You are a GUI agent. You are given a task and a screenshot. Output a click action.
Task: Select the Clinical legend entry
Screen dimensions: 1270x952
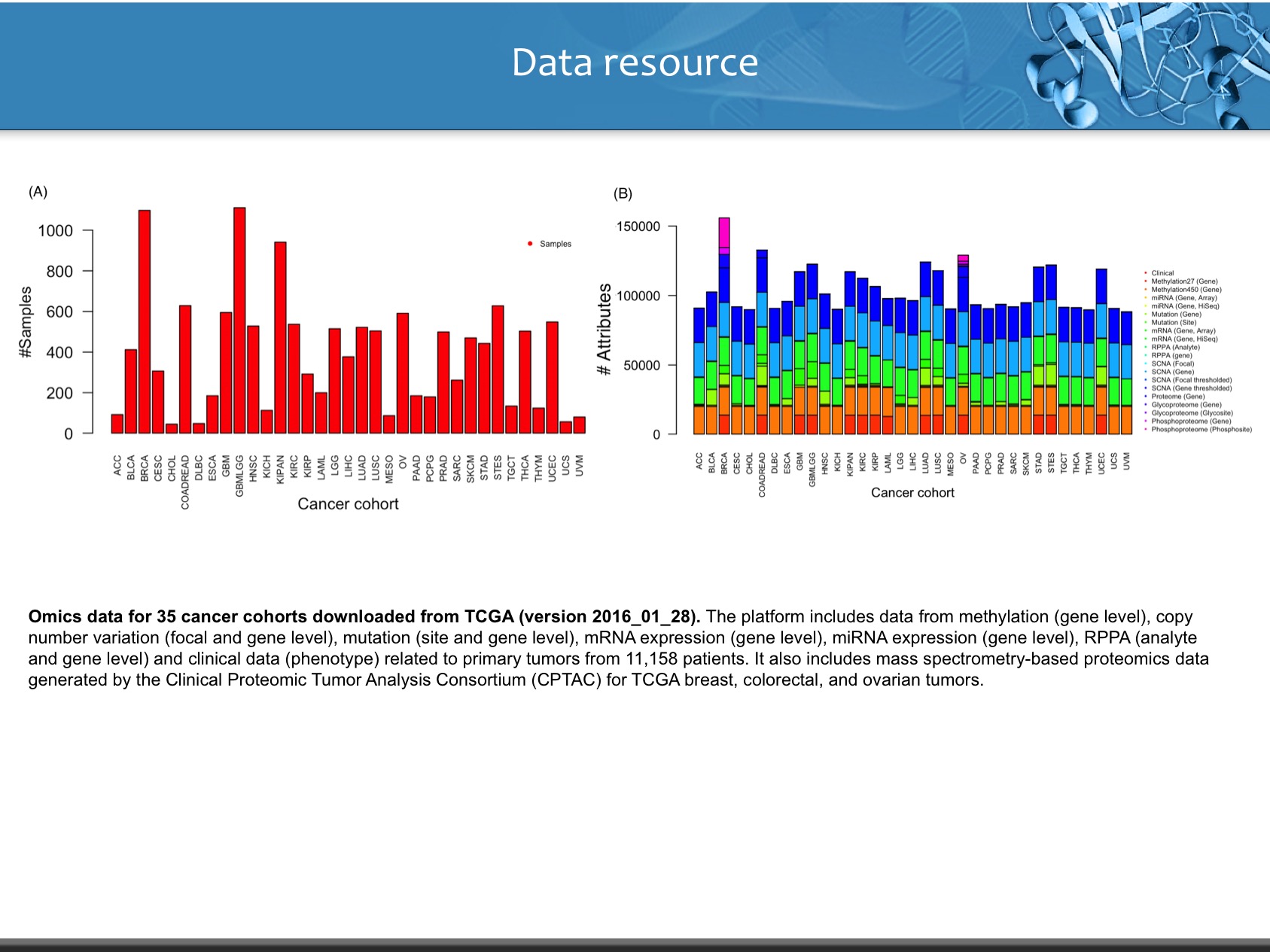[1162, 273]
